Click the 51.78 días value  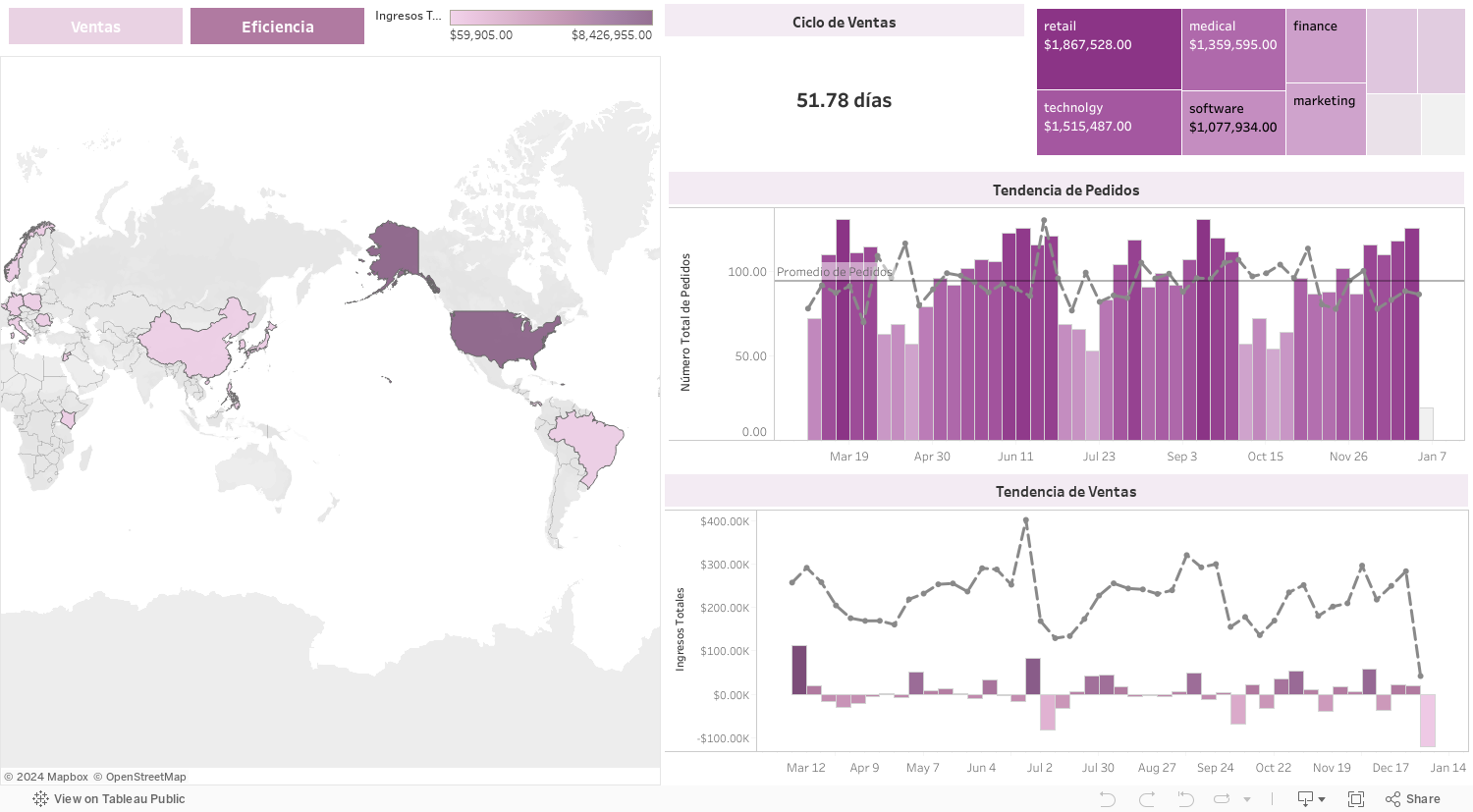[845, 100]
